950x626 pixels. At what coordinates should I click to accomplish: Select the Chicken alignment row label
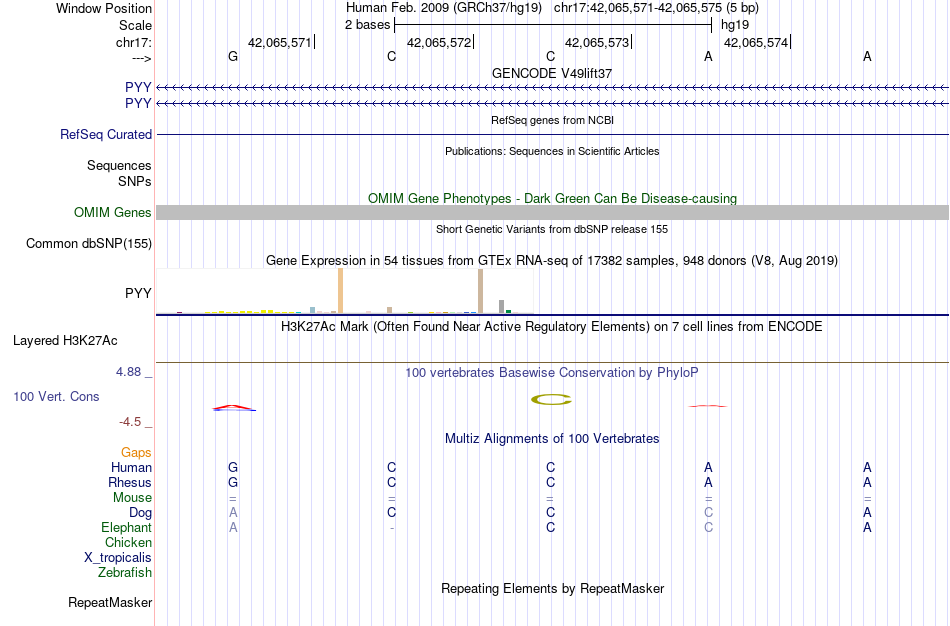point(128,542)
